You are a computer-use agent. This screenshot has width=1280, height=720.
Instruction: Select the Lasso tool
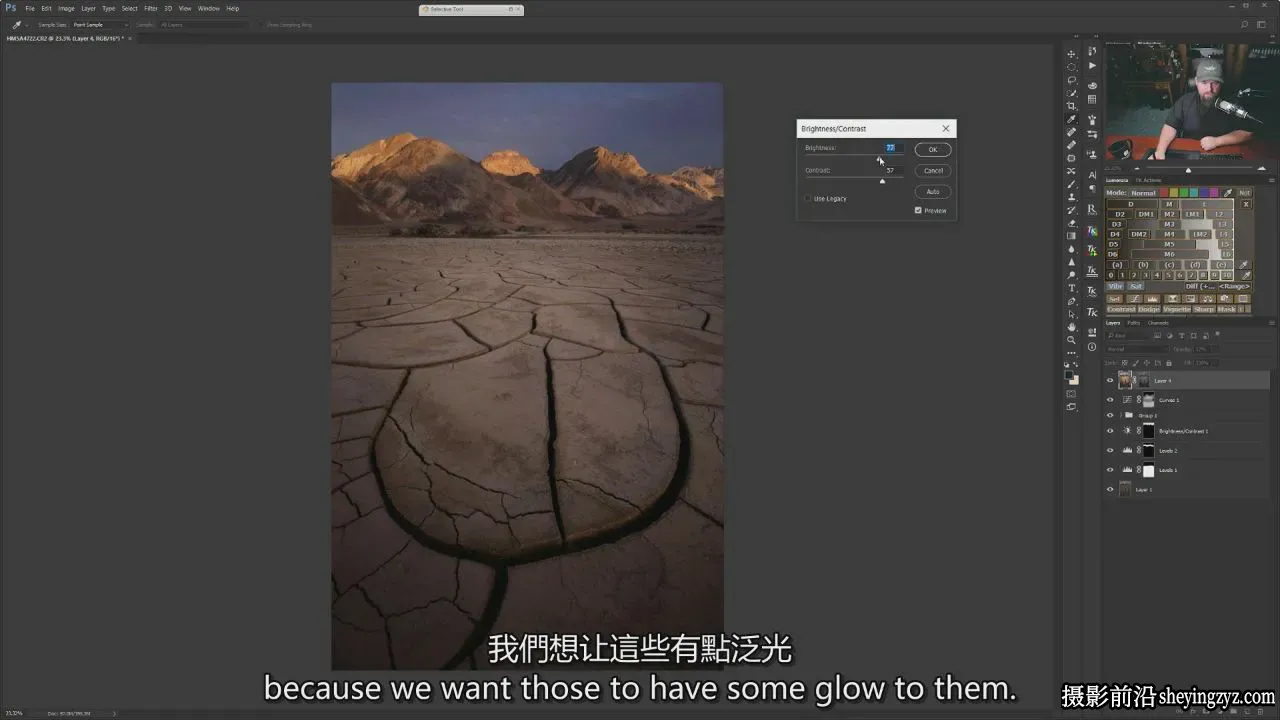[1072, 80]
